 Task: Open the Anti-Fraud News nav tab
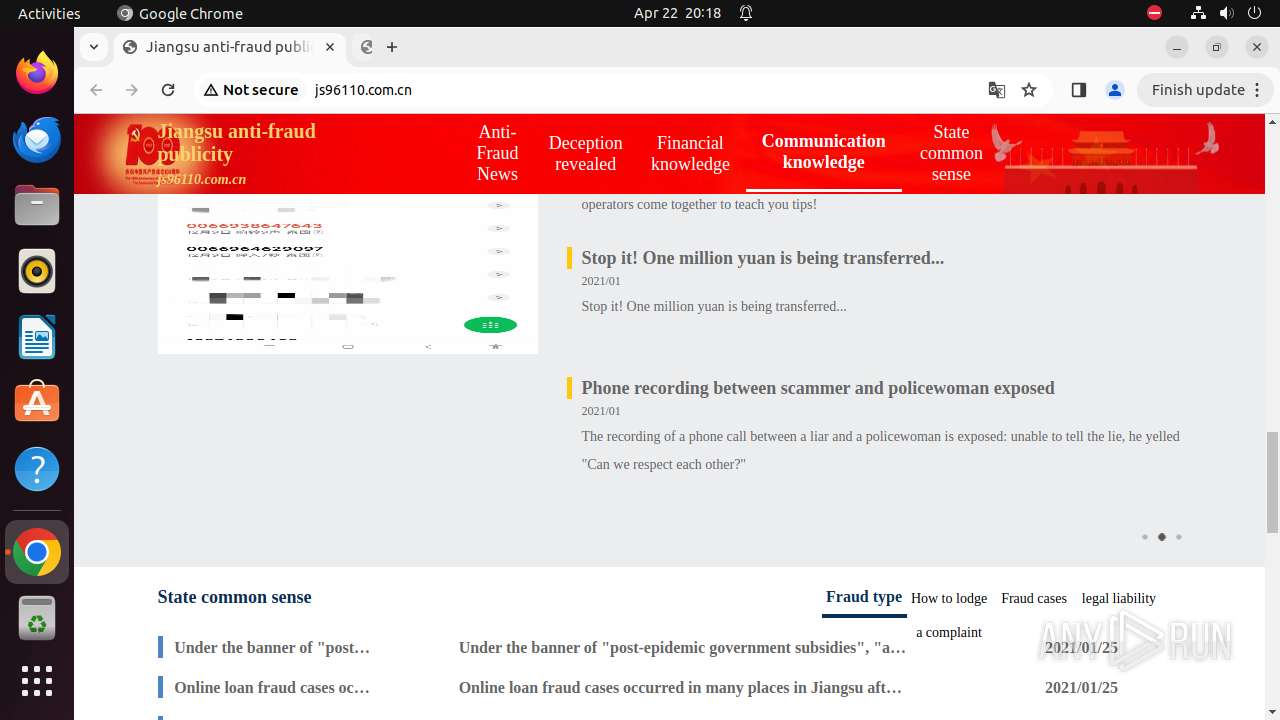click(x=497, y=153)
